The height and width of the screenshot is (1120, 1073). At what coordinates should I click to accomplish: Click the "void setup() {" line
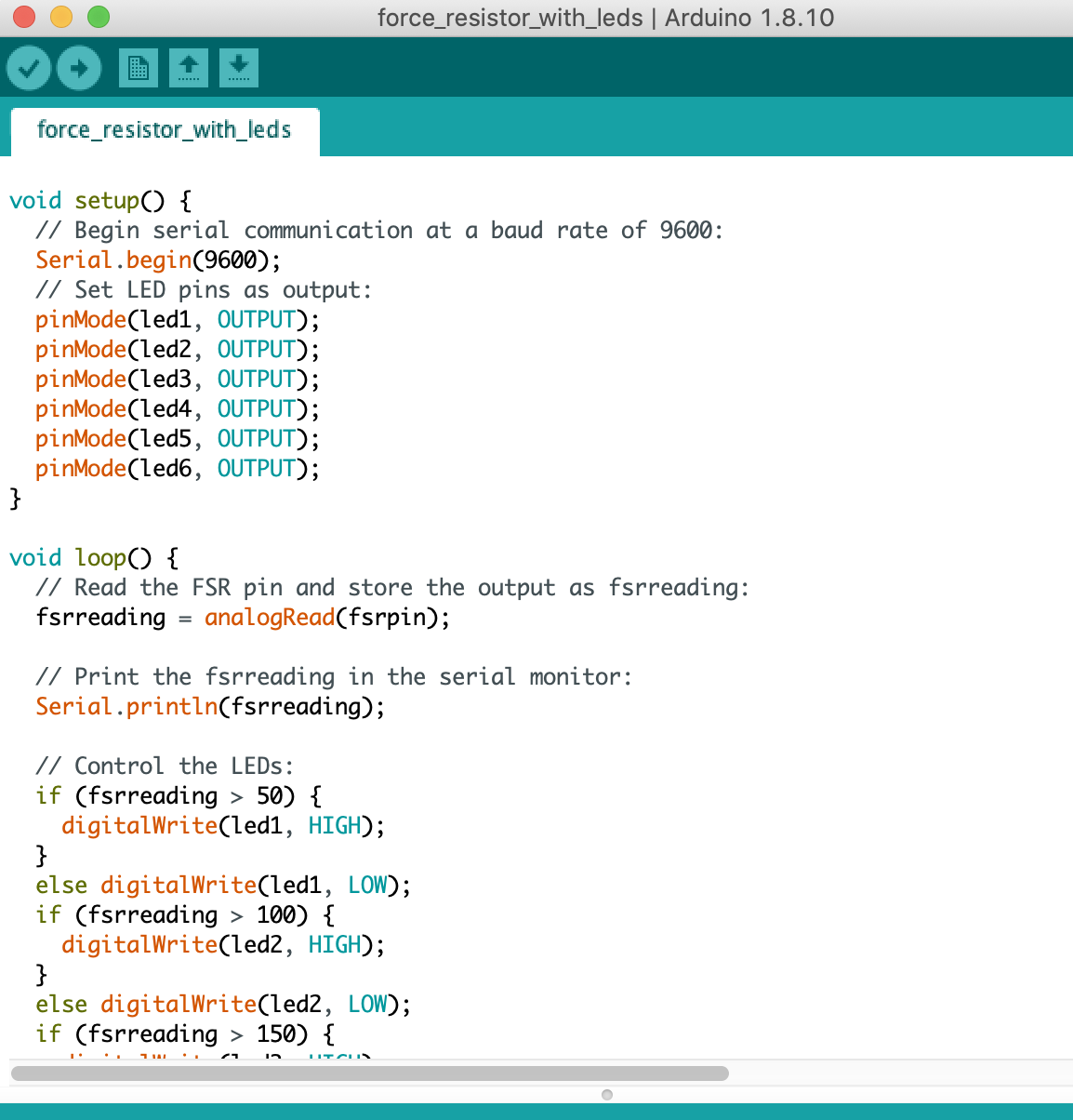point(100,201)
